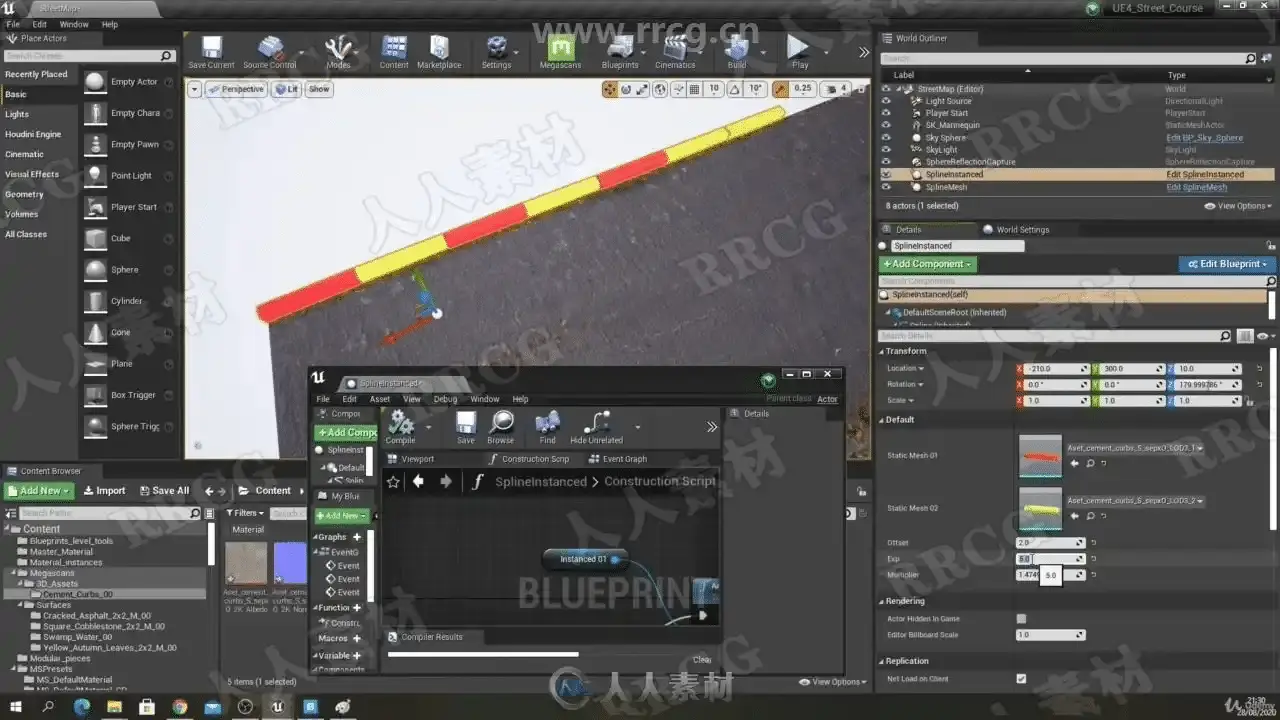Open the Static Mesh 01 asset dropdown
The image size is (1280, 720).
coord(1136,448)
